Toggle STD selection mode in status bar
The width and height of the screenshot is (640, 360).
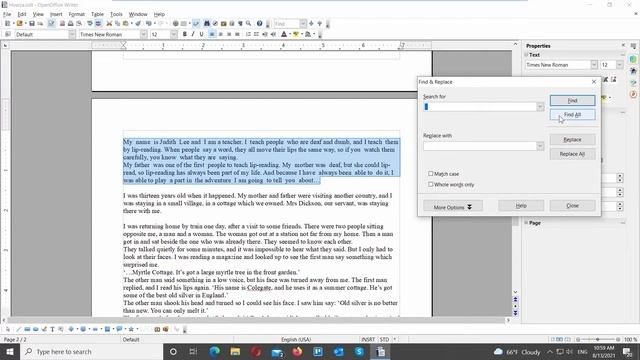[384, 339]
